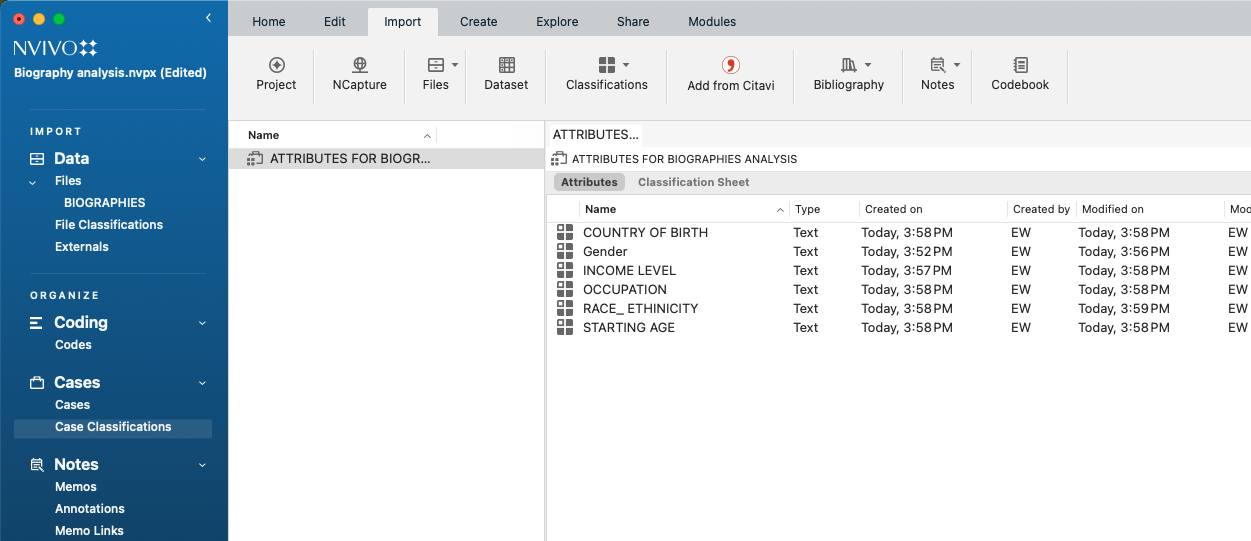
Task: Select the Attributes view toggle
Action: (589, 182)
